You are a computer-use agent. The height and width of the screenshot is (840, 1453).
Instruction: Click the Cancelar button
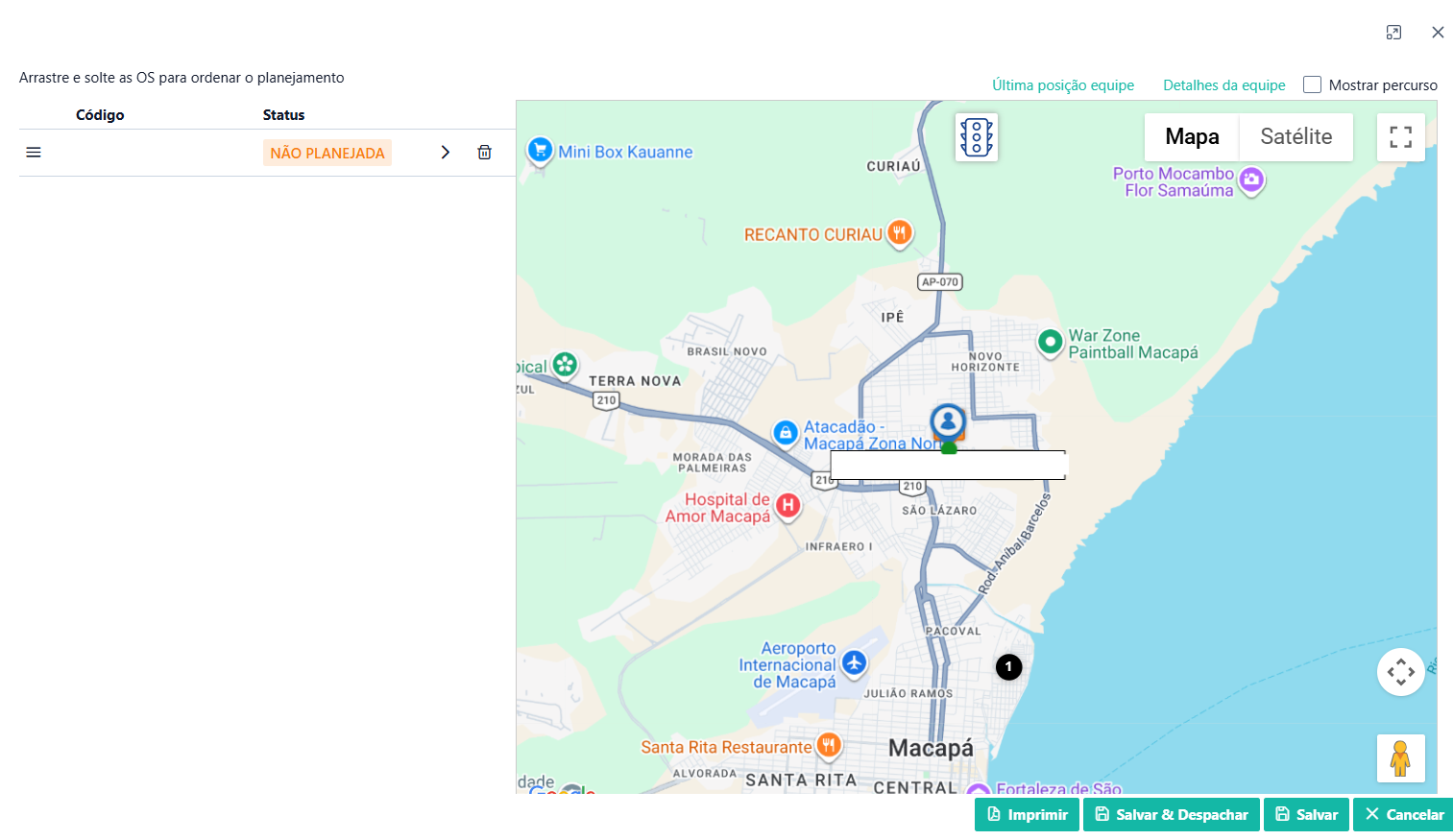1403,814
